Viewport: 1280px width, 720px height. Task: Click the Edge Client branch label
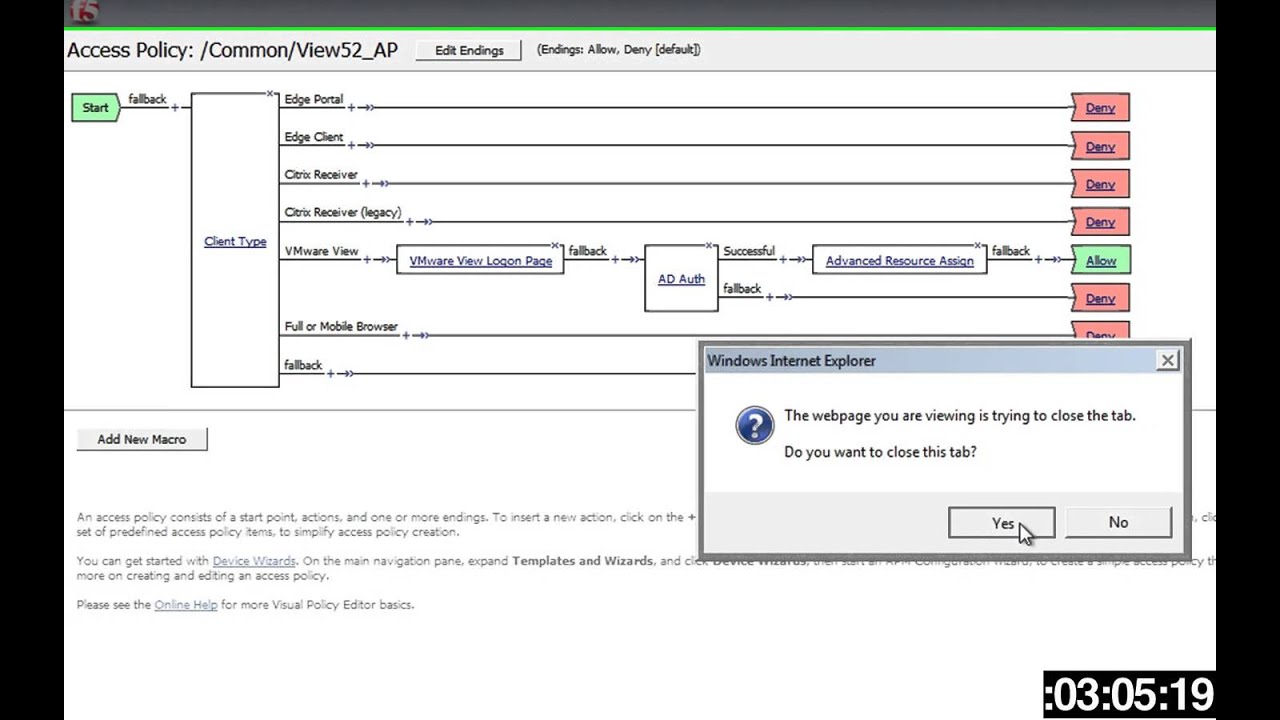click(x=314, y=137)
